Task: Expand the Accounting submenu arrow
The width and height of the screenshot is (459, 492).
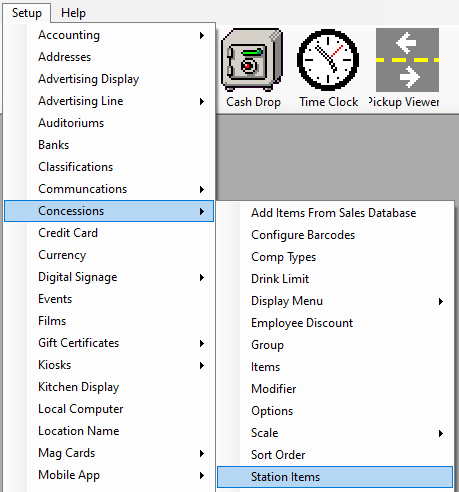Action: point(202,35)
